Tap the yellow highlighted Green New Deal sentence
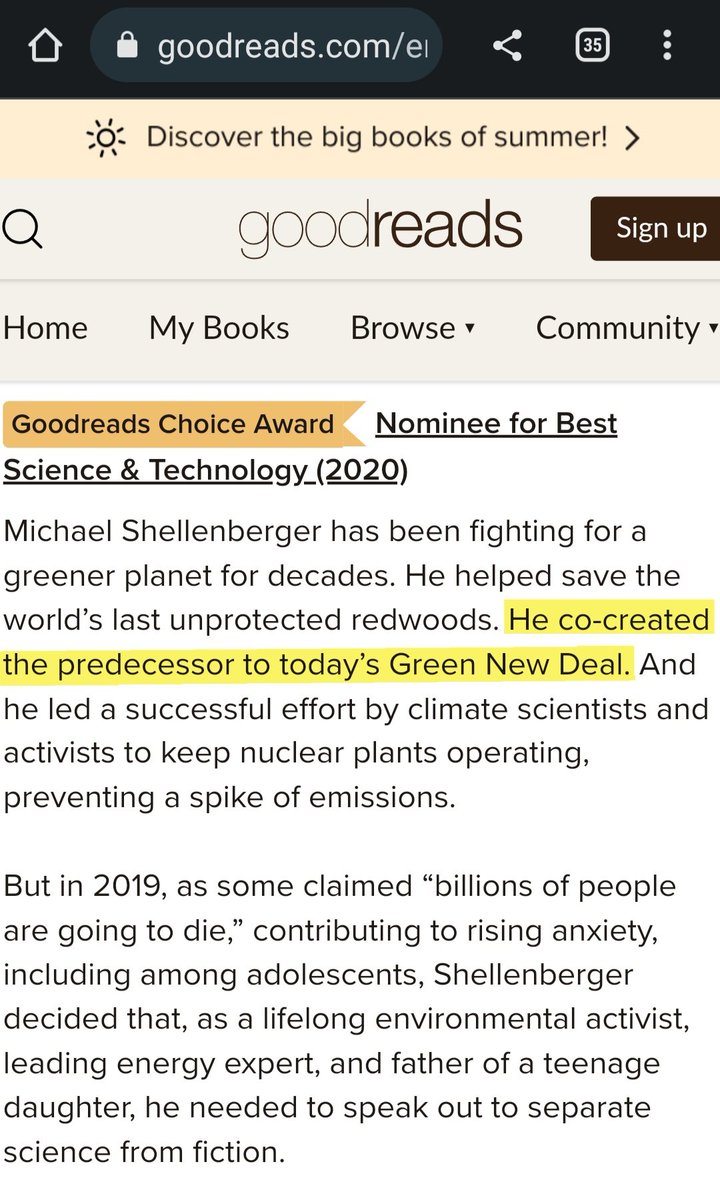The height and width of the screenshot is (1200, 720). click(x=318, y=662)
